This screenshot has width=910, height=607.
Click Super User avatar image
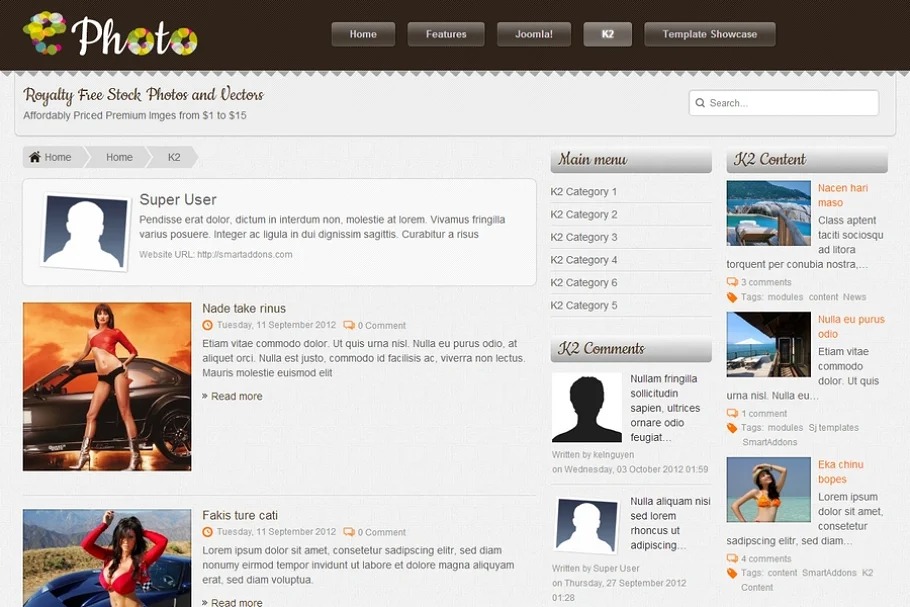pyautogui.click(x=85, y=232)
